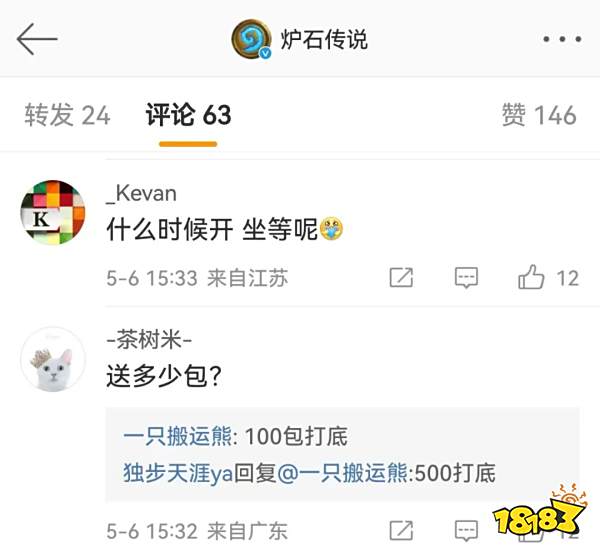600x552 pixels.
Task: Tap the @一只搬运熊 mention link
Action: 342,473
